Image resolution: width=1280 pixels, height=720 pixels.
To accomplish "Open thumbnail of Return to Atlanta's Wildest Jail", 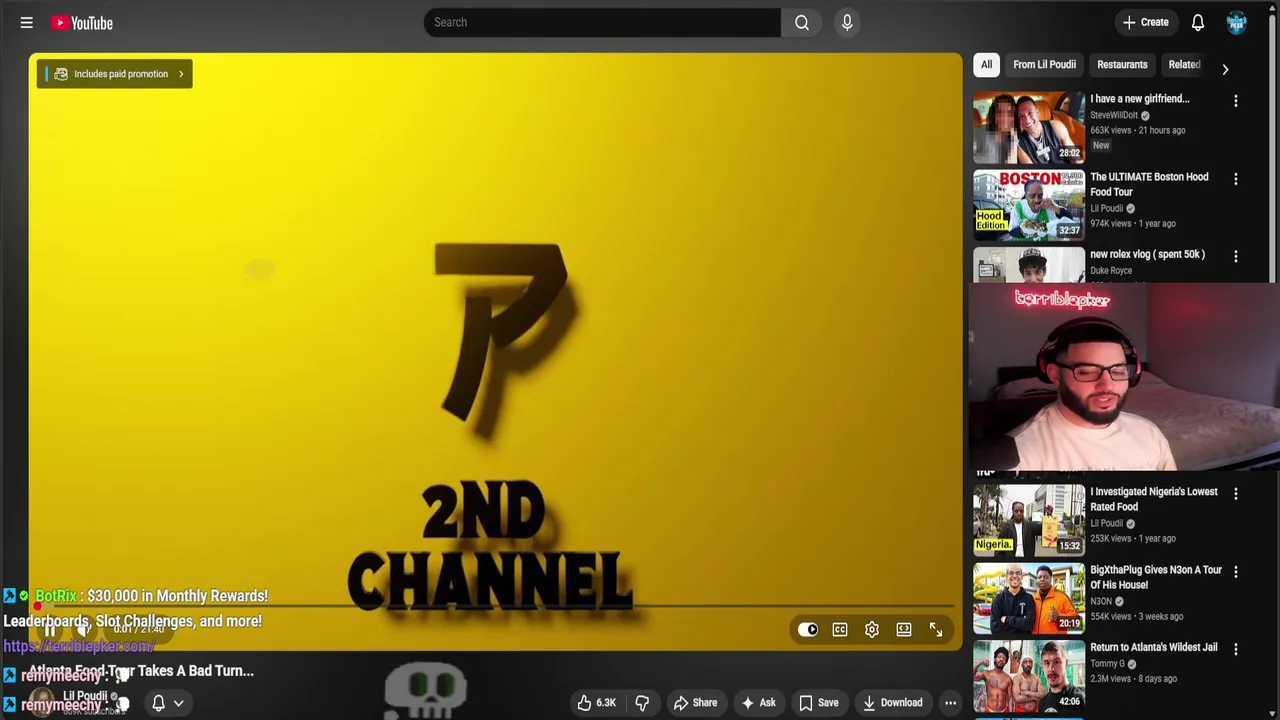I will [x=1029, y=676].
